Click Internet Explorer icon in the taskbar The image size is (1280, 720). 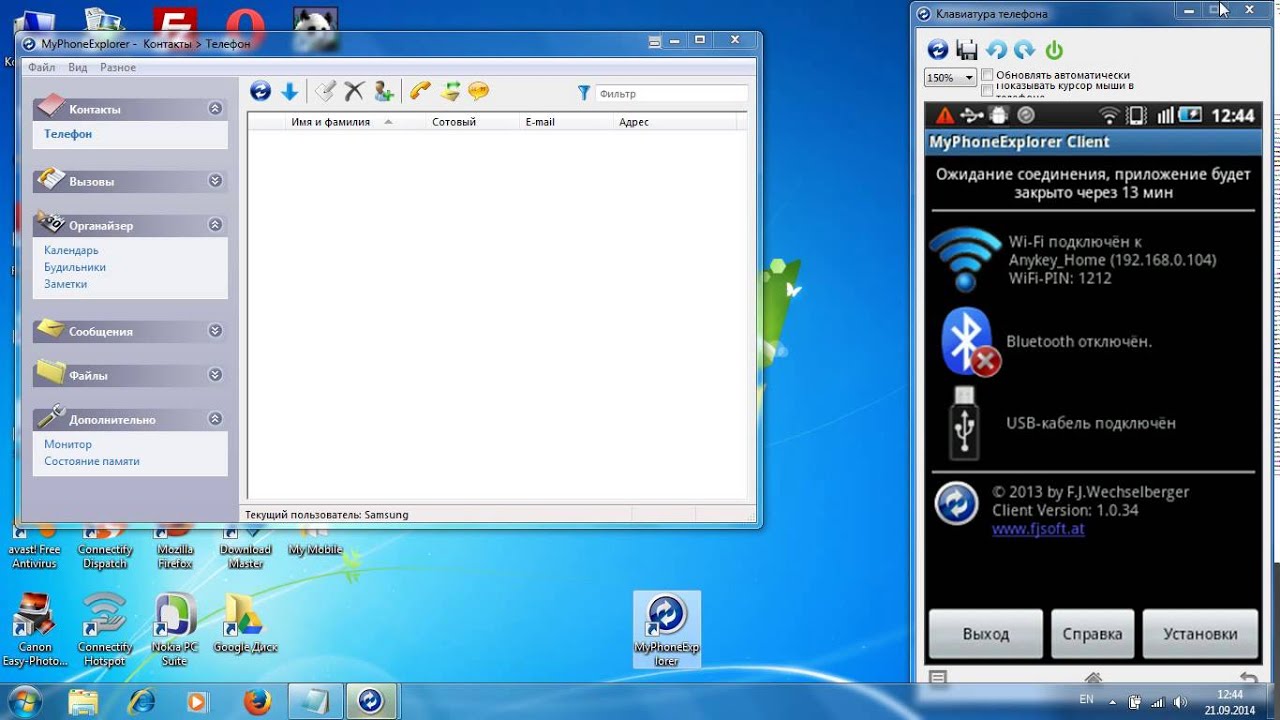[141, 702]
